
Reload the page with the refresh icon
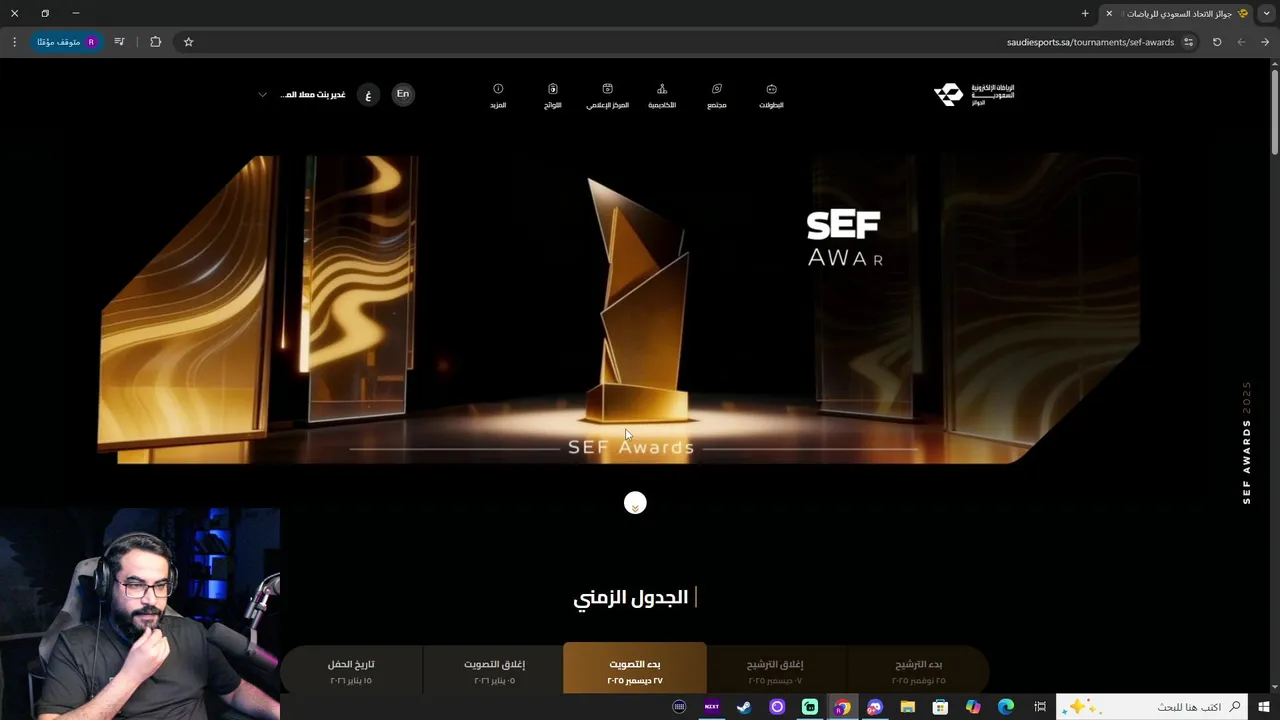pos(1217,42)
